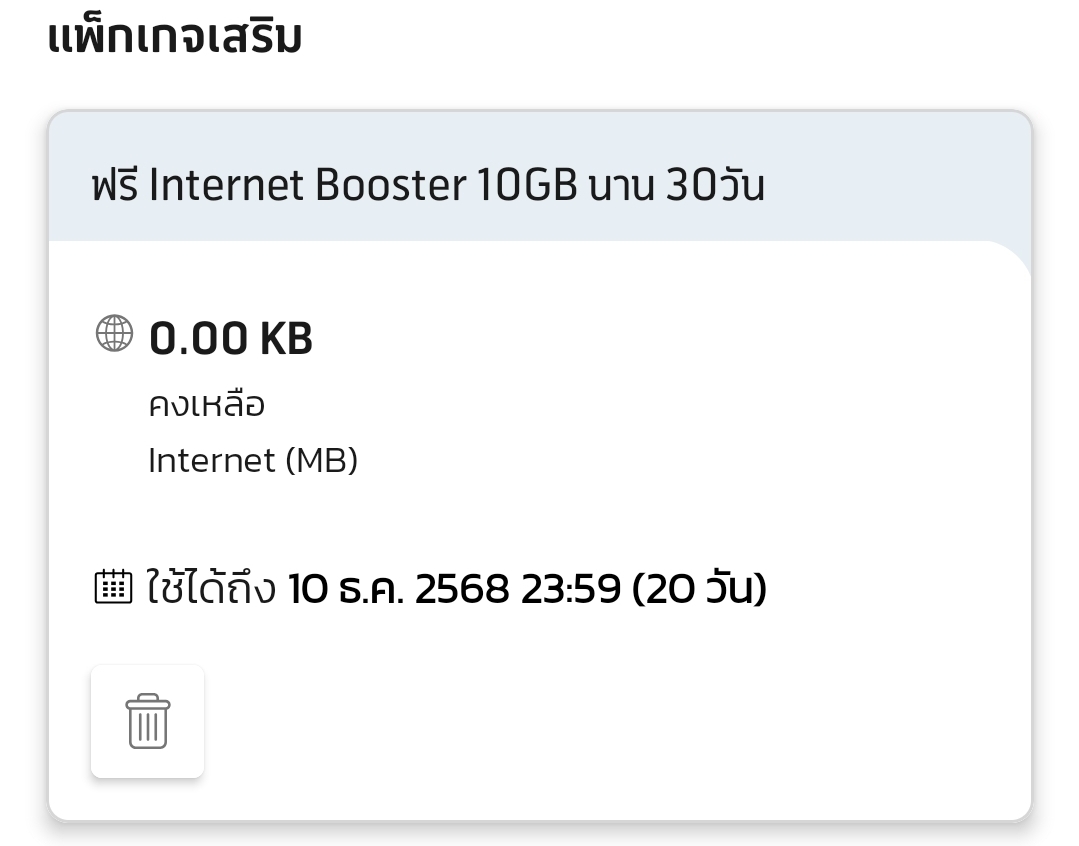Image resolution: width=1079 pixels, height=846 pixels.
Task: Click the Internet (MB) label
Action: (x=252, y=460)
